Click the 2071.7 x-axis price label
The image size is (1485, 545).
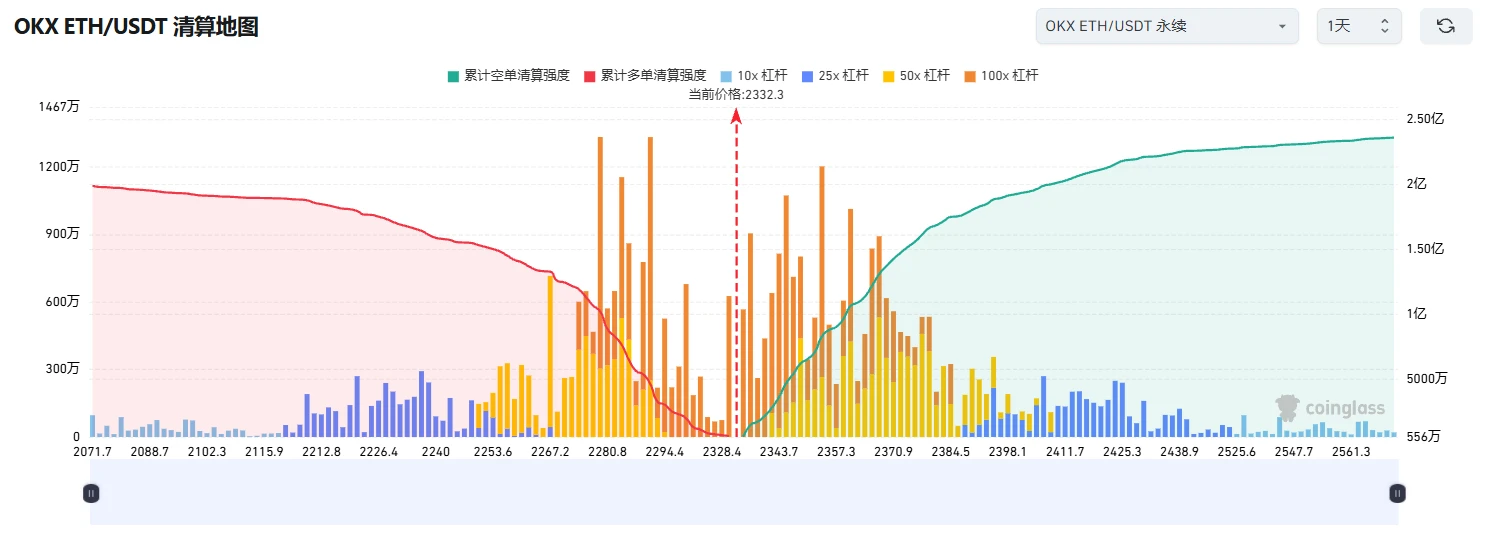pyautogui.click(x=93, y=452)
